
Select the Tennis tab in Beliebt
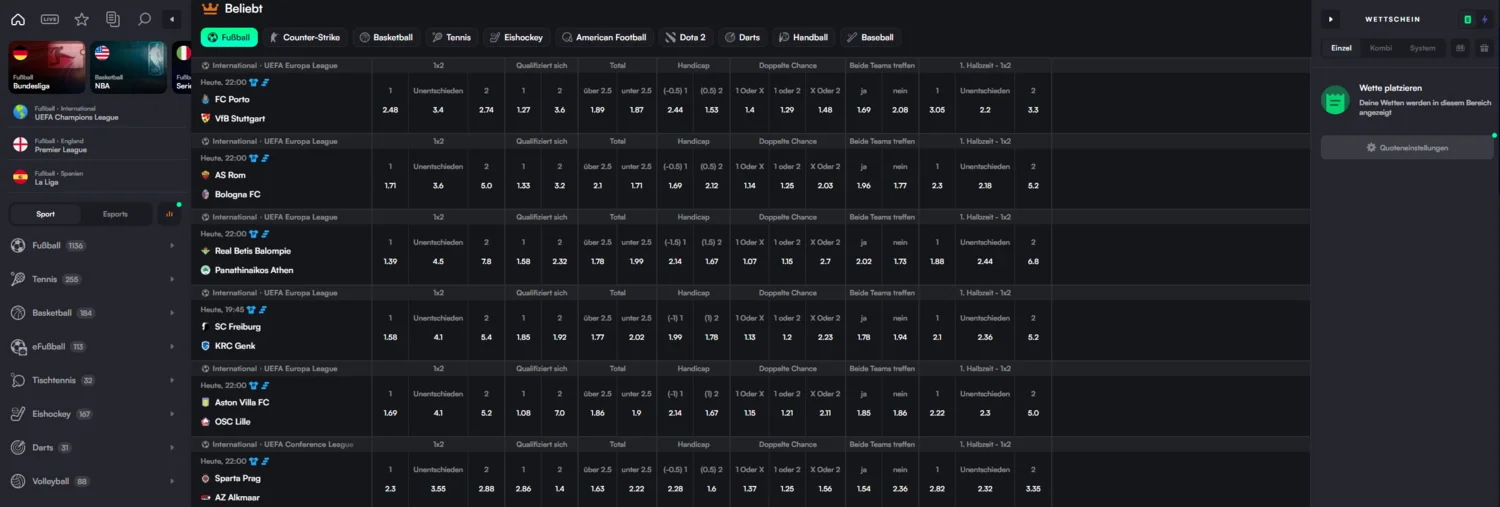451,38
